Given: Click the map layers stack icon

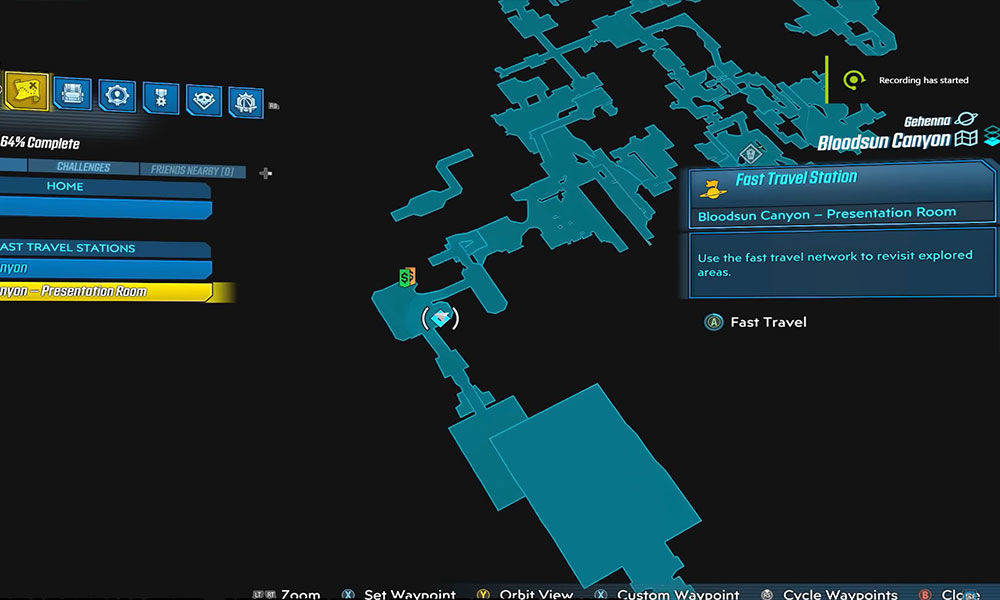Looking at the screenshot, I should (992, 135).
